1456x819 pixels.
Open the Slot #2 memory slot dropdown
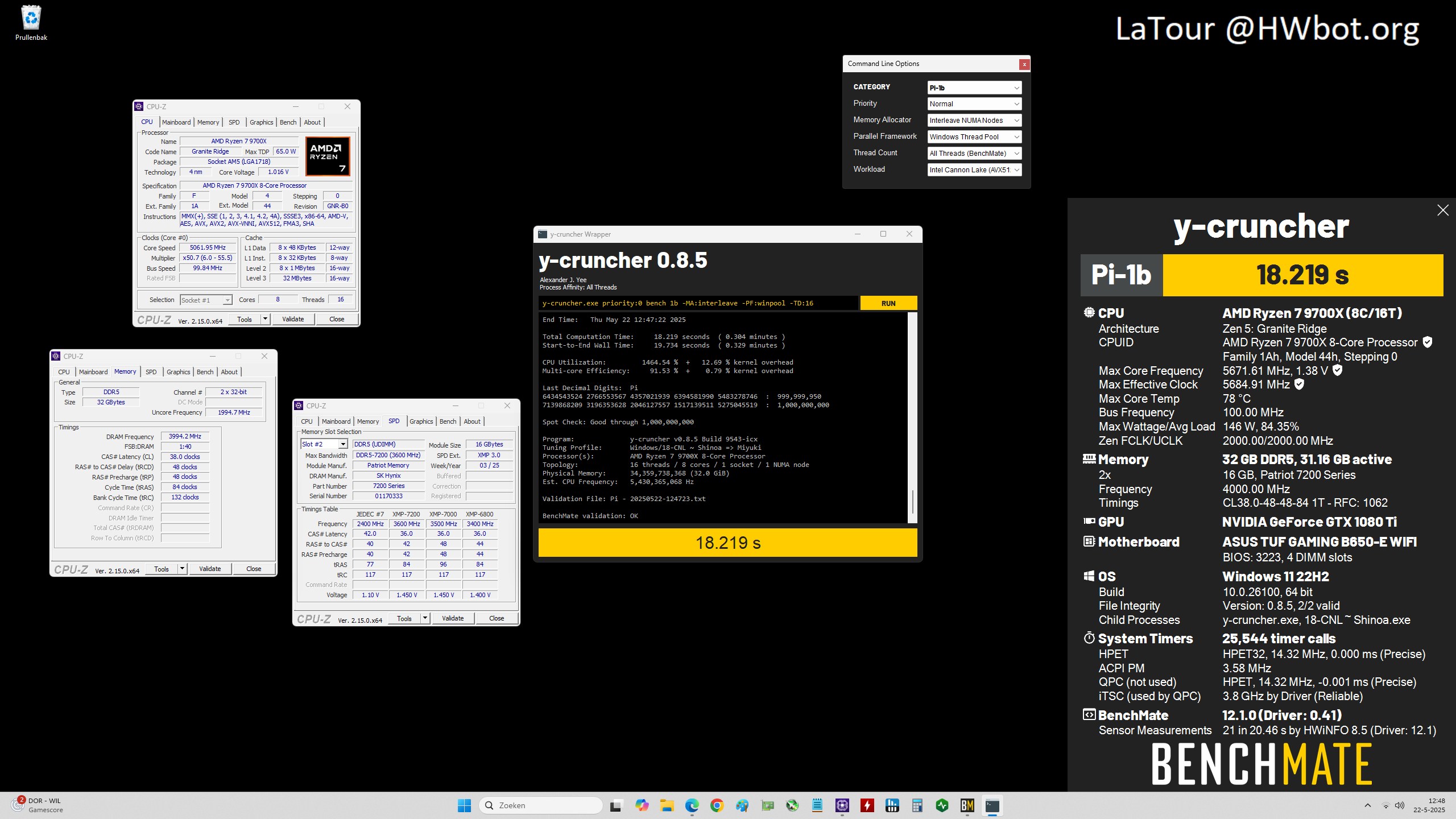[x=324, y=444]
